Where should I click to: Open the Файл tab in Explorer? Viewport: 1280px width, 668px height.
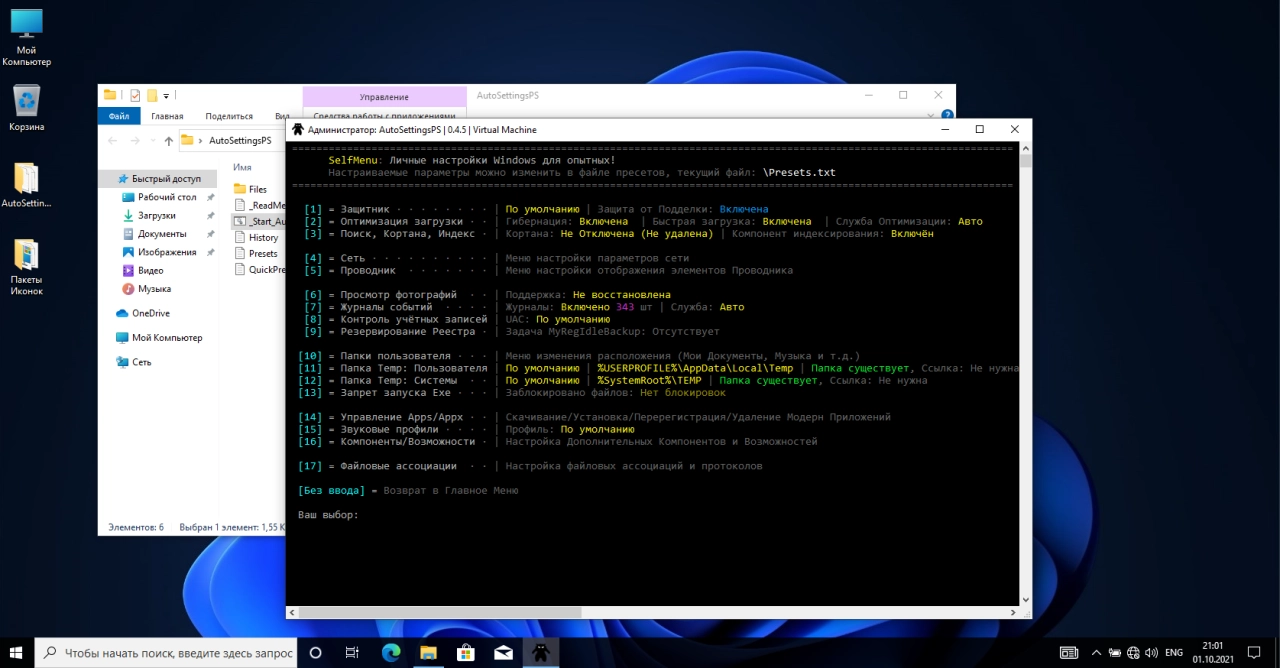[119, 116]
